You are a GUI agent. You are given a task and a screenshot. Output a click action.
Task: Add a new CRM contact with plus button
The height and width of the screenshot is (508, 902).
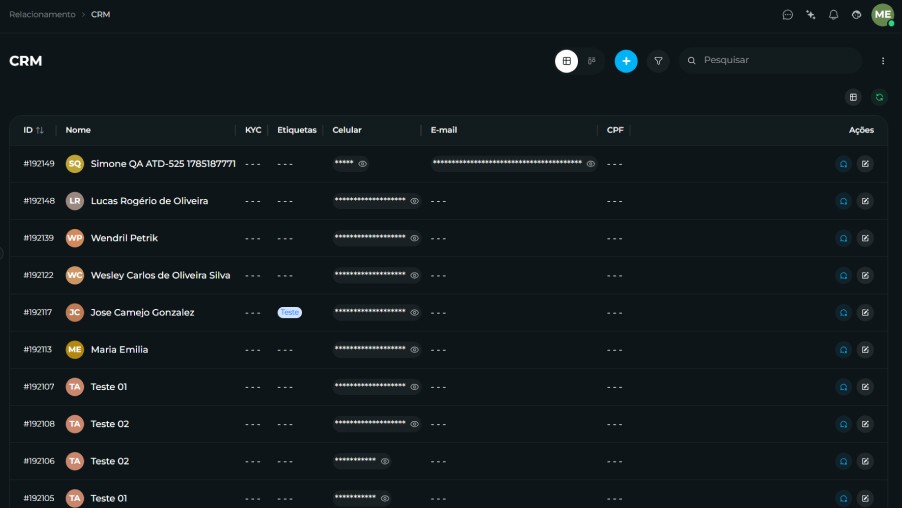pyautogui.click(x=626, y=61)
